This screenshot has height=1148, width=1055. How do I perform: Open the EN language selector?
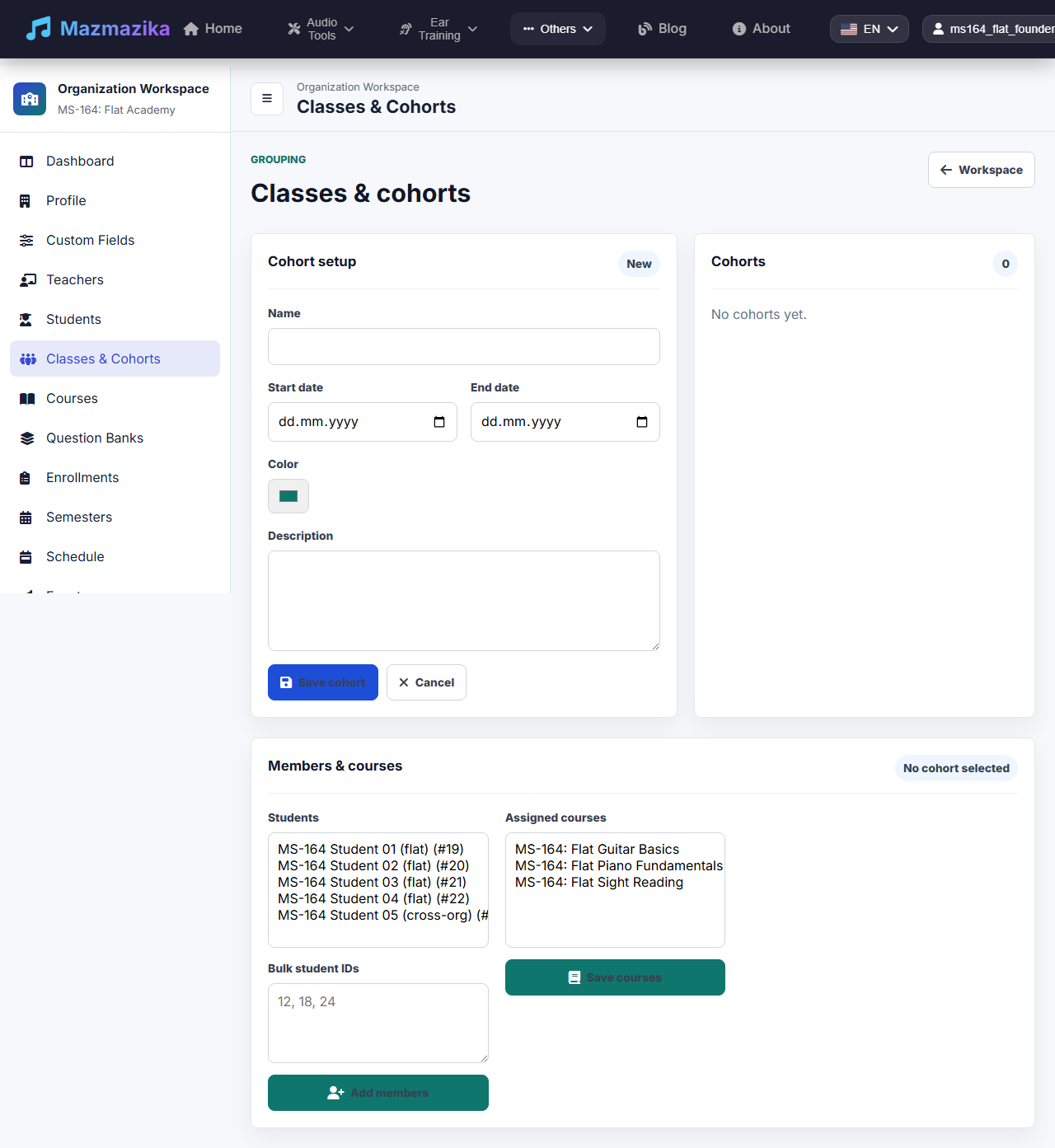coord(870,29)
